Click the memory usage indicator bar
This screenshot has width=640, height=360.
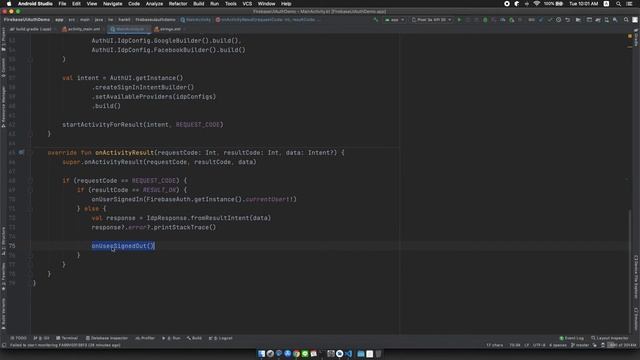622,345
